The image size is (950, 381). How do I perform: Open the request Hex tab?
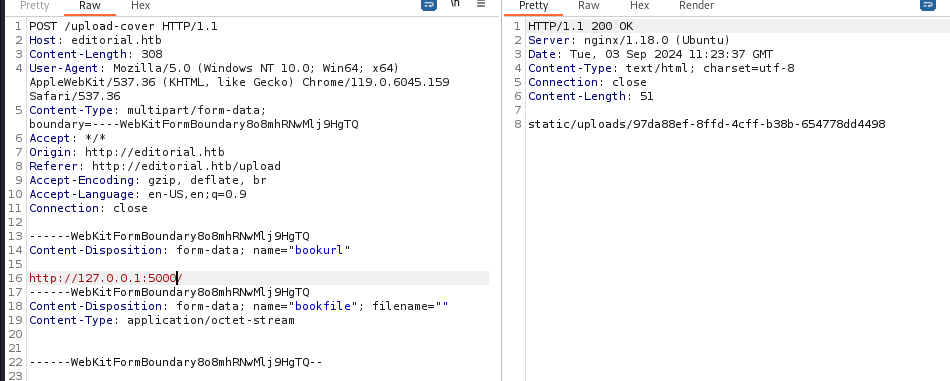[x=141, y=5]
